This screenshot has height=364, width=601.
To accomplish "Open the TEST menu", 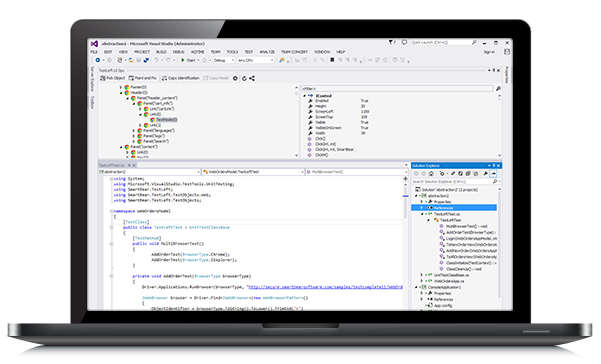I will [x=249, y=52].
